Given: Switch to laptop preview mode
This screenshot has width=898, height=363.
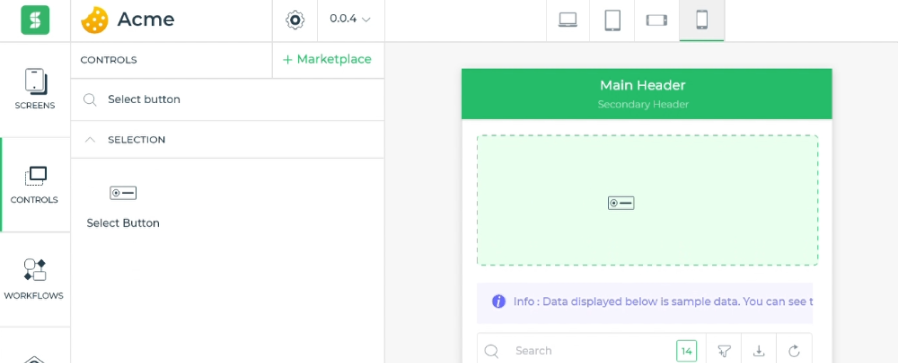Looking at the screenshot, I should click(568, 20).
